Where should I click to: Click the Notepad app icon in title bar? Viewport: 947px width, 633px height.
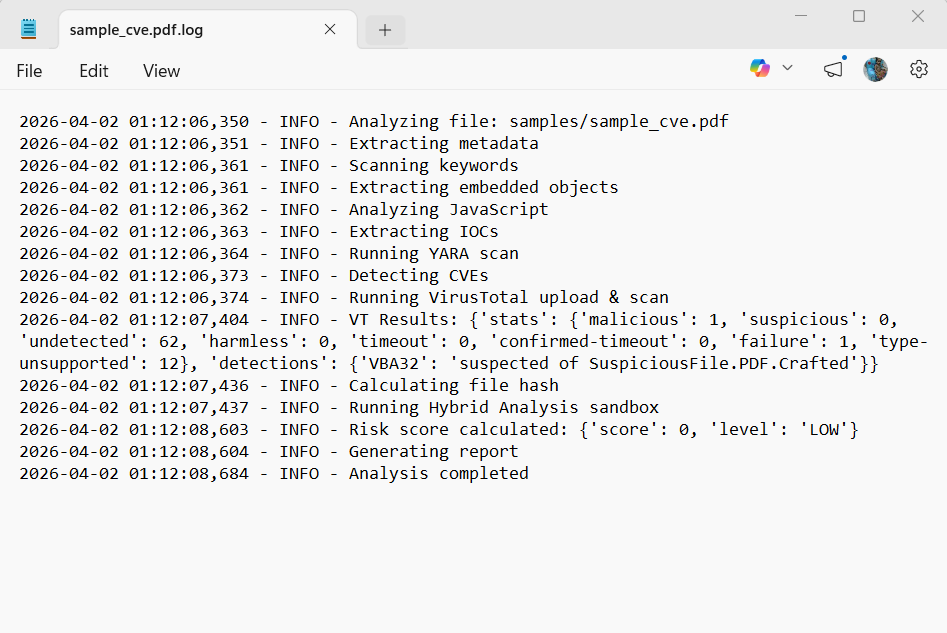(29, 29)
